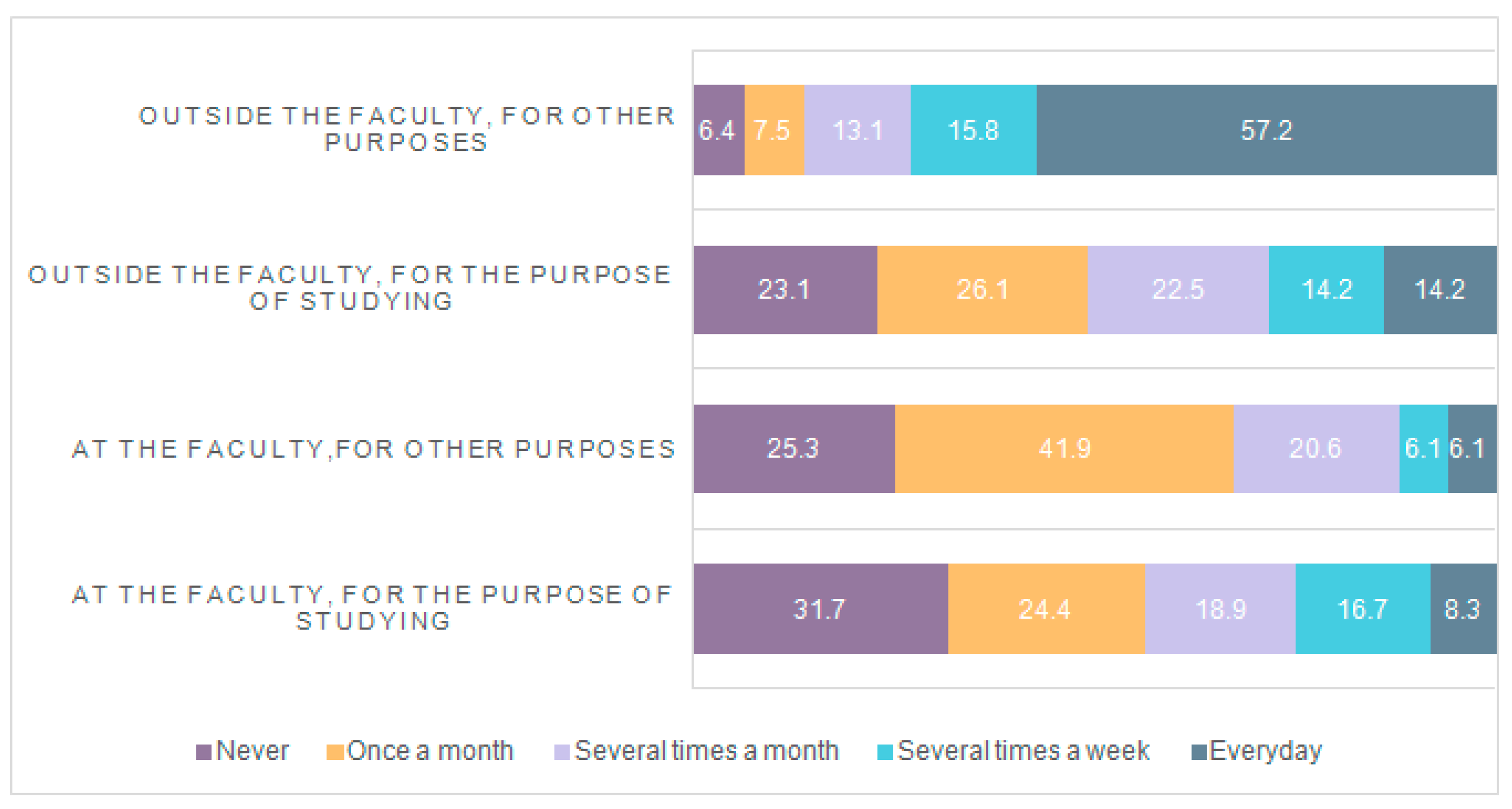This screenshot has height=809, width=1512.
Task: Click the "Outside the faculty, for other purposes" label
Action: coord(406,129)
